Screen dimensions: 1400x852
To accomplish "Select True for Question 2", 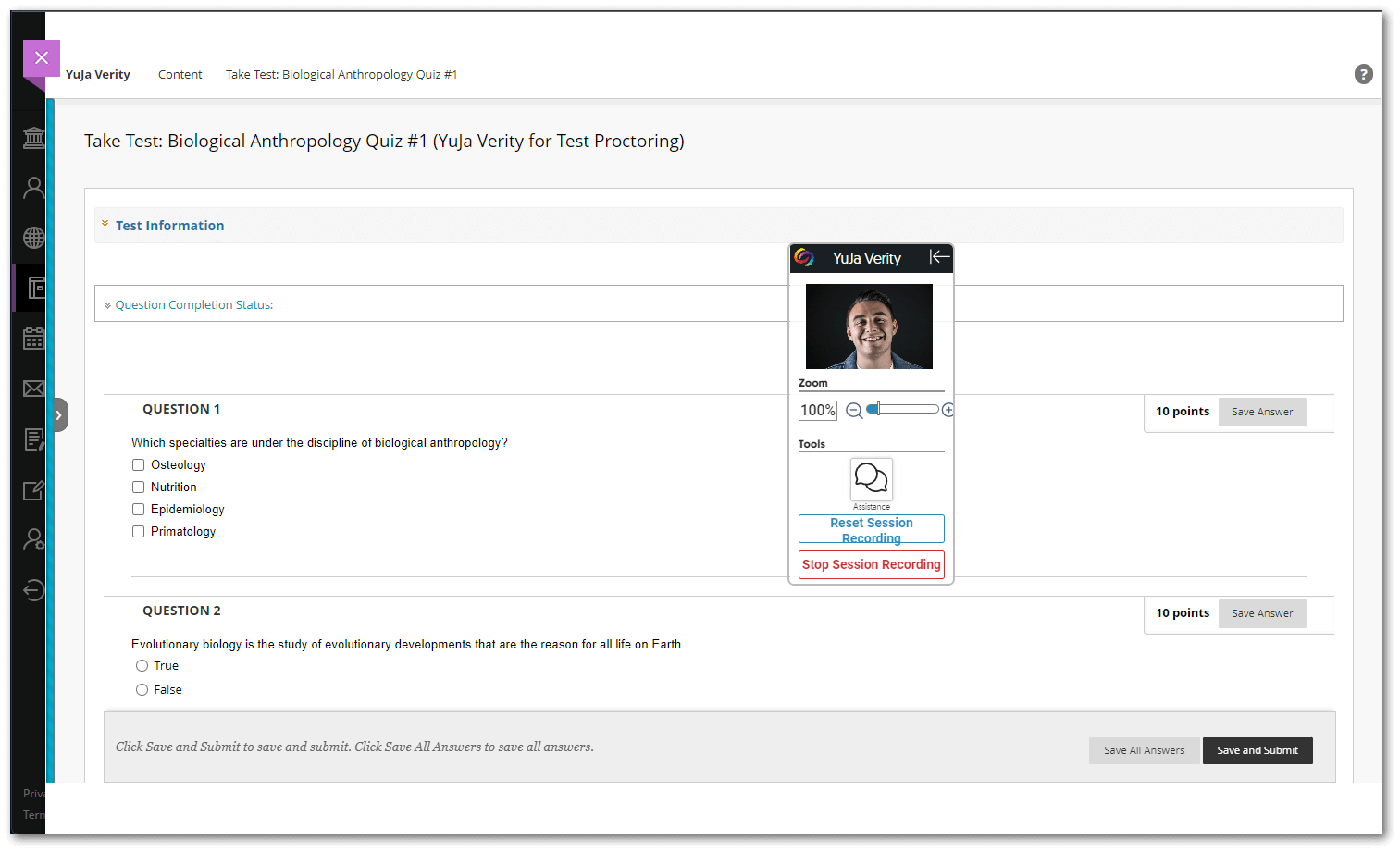I will click(x=142, y=666).
